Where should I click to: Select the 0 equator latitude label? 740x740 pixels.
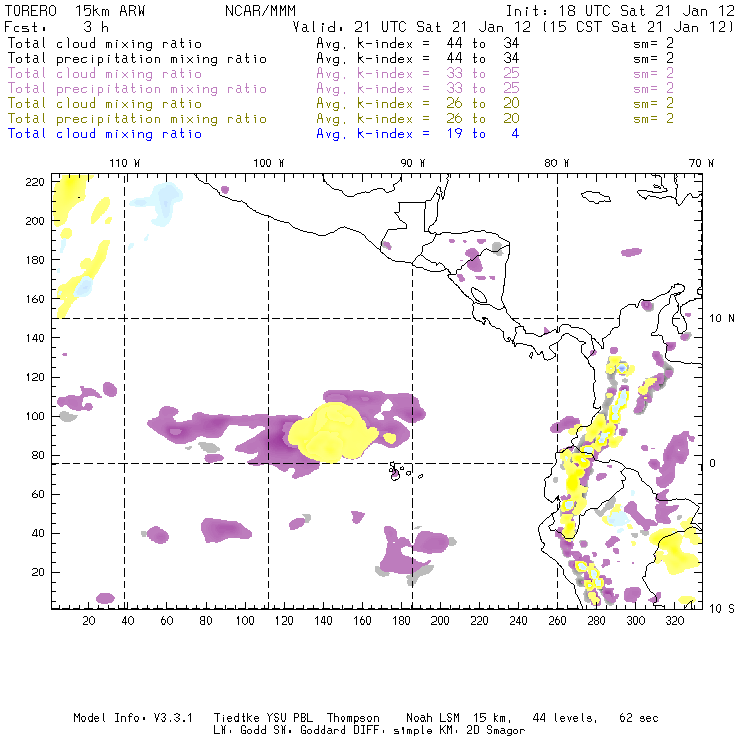[x=713, y=463]
